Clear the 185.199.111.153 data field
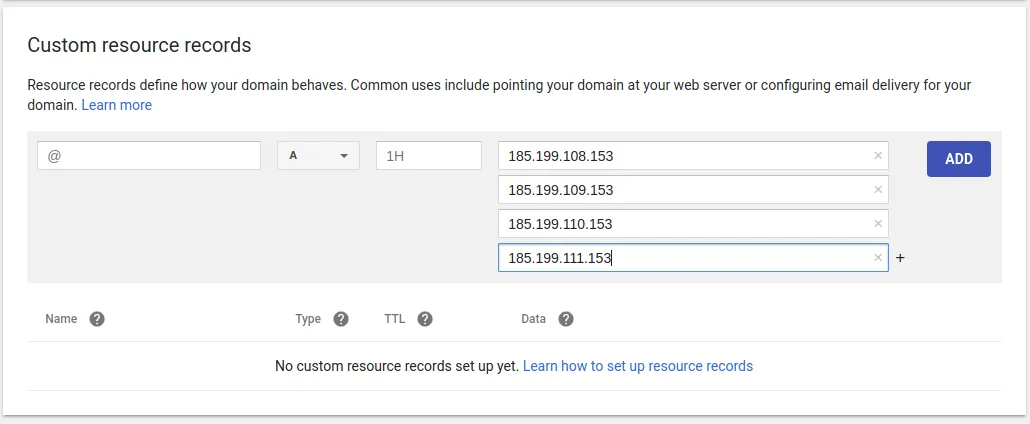1030x424 pixels. tap(878, 258)
